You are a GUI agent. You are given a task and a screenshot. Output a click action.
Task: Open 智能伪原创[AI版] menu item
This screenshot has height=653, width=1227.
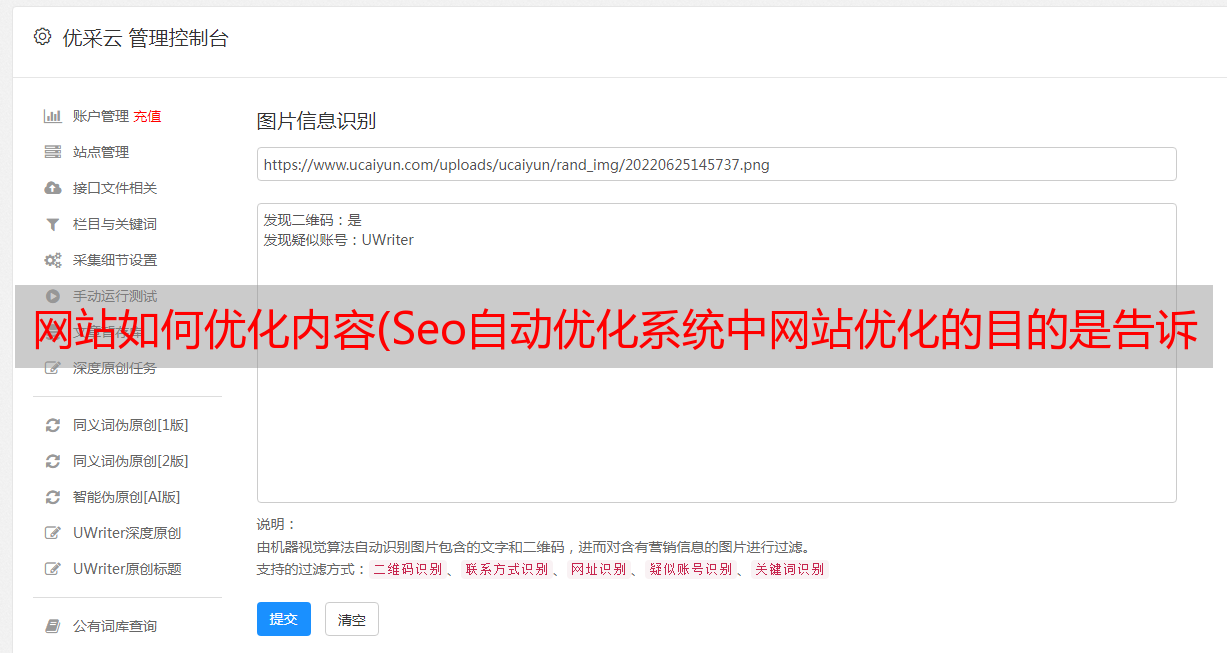pos(126,497)
